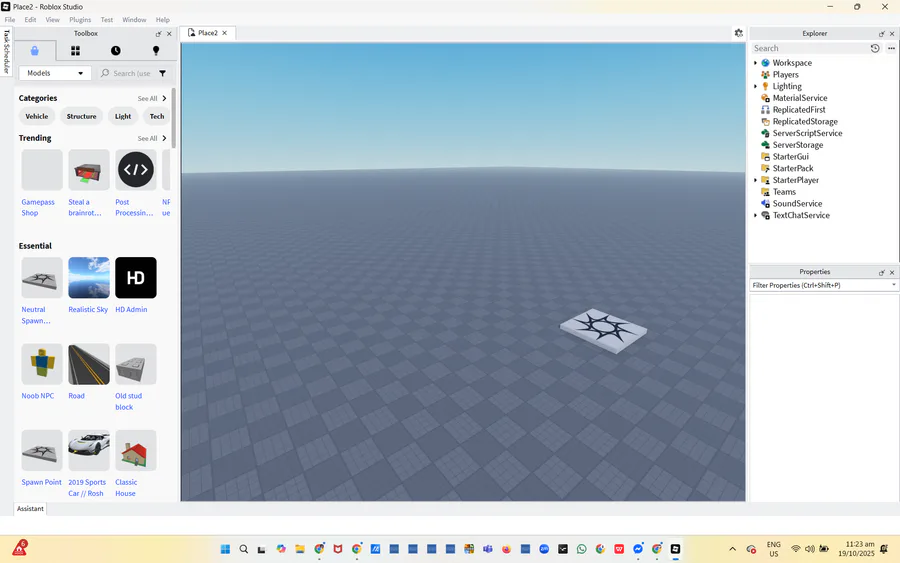Click the Toolbox search filter icon
Viewport: 900px width, 563px height.
[x=162, y=73]
